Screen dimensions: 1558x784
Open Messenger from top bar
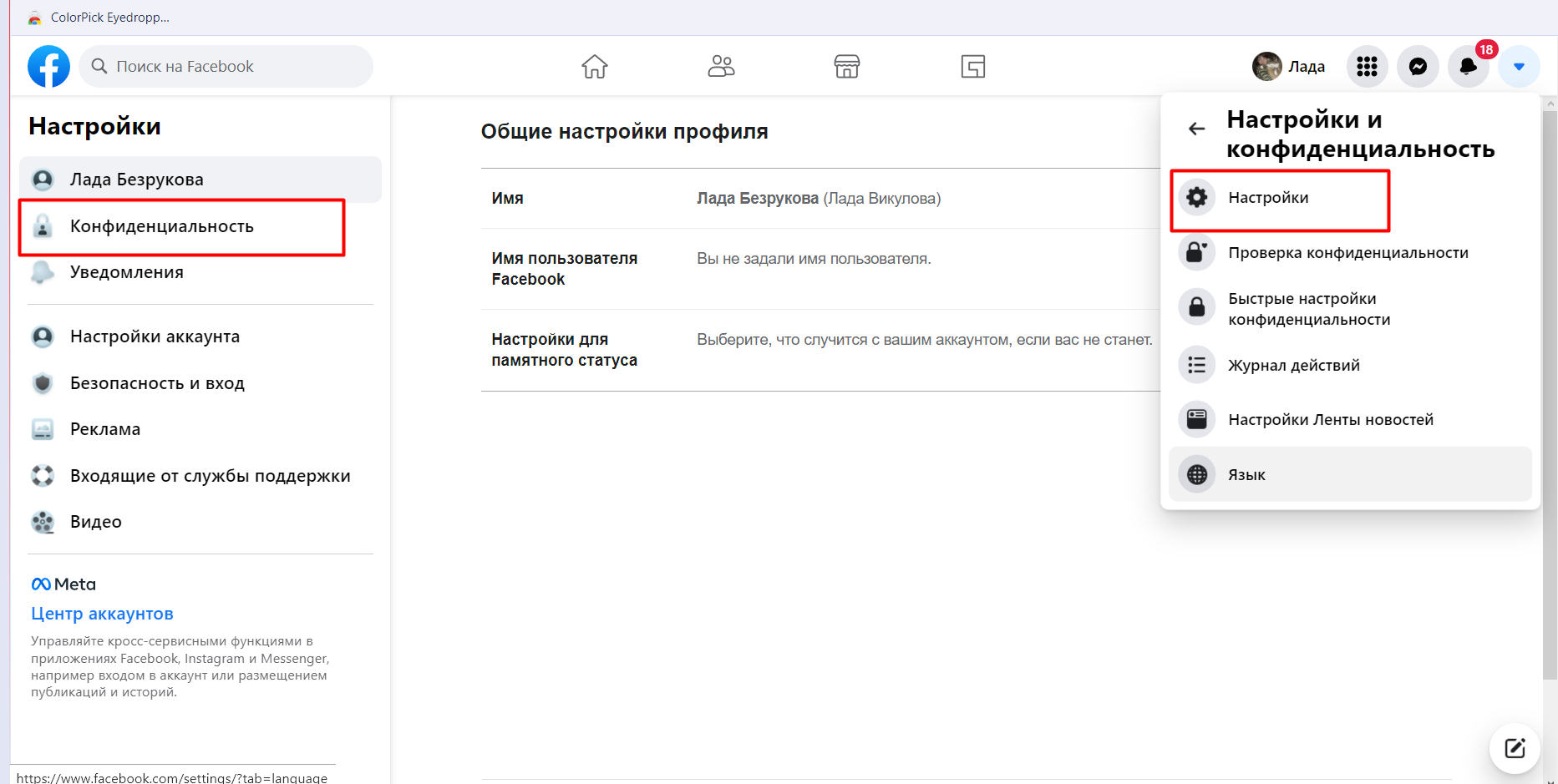(1418, 66)
